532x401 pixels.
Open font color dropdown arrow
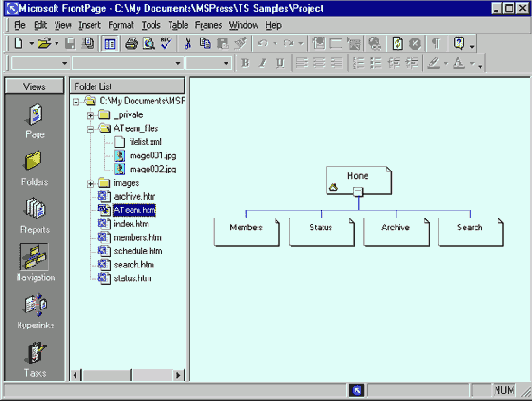click(472, 63)
